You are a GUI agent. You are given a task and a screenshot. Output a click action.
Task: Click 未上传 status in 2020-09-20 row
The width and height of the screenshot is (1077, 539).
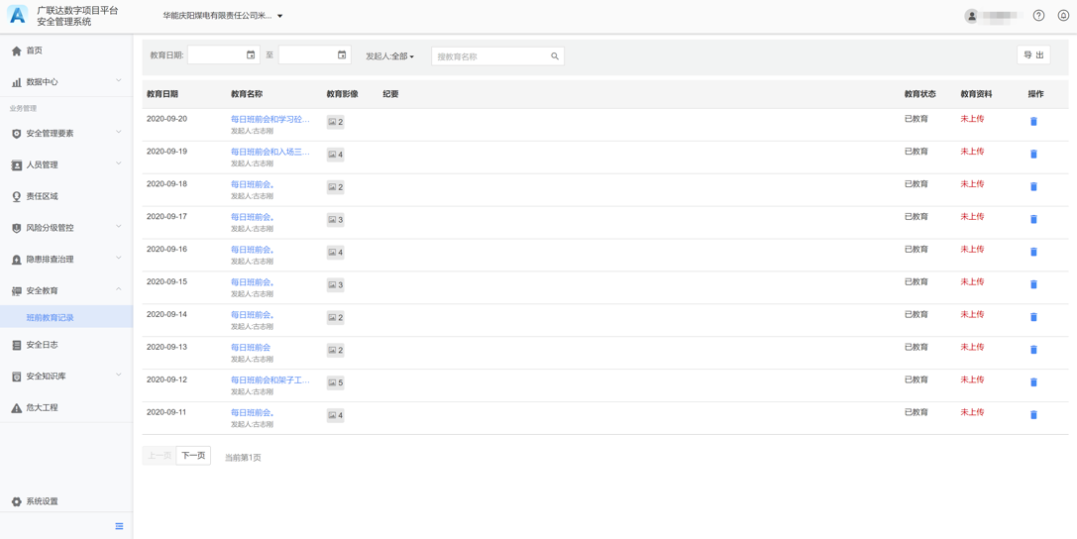tap(972, 119)
